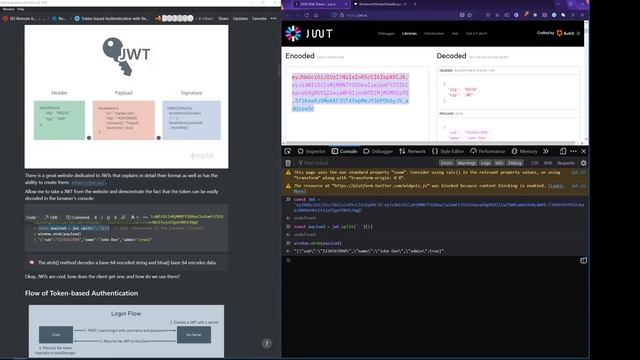This screenshot has height=360, width=640.
Task: Switch to the Debugger devtools tab
Action: 378,151
